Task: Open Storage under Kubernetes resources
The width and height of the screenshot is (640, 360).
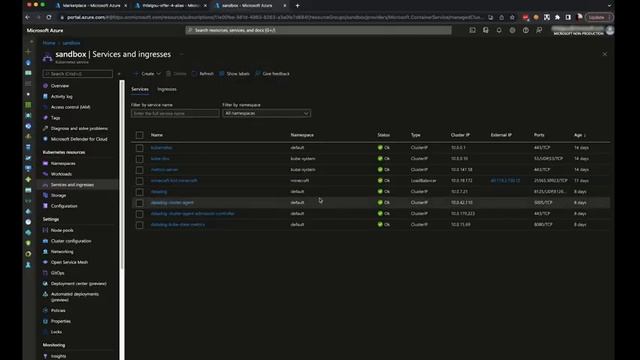Action: pyautogui.click(x=58, y=195)
